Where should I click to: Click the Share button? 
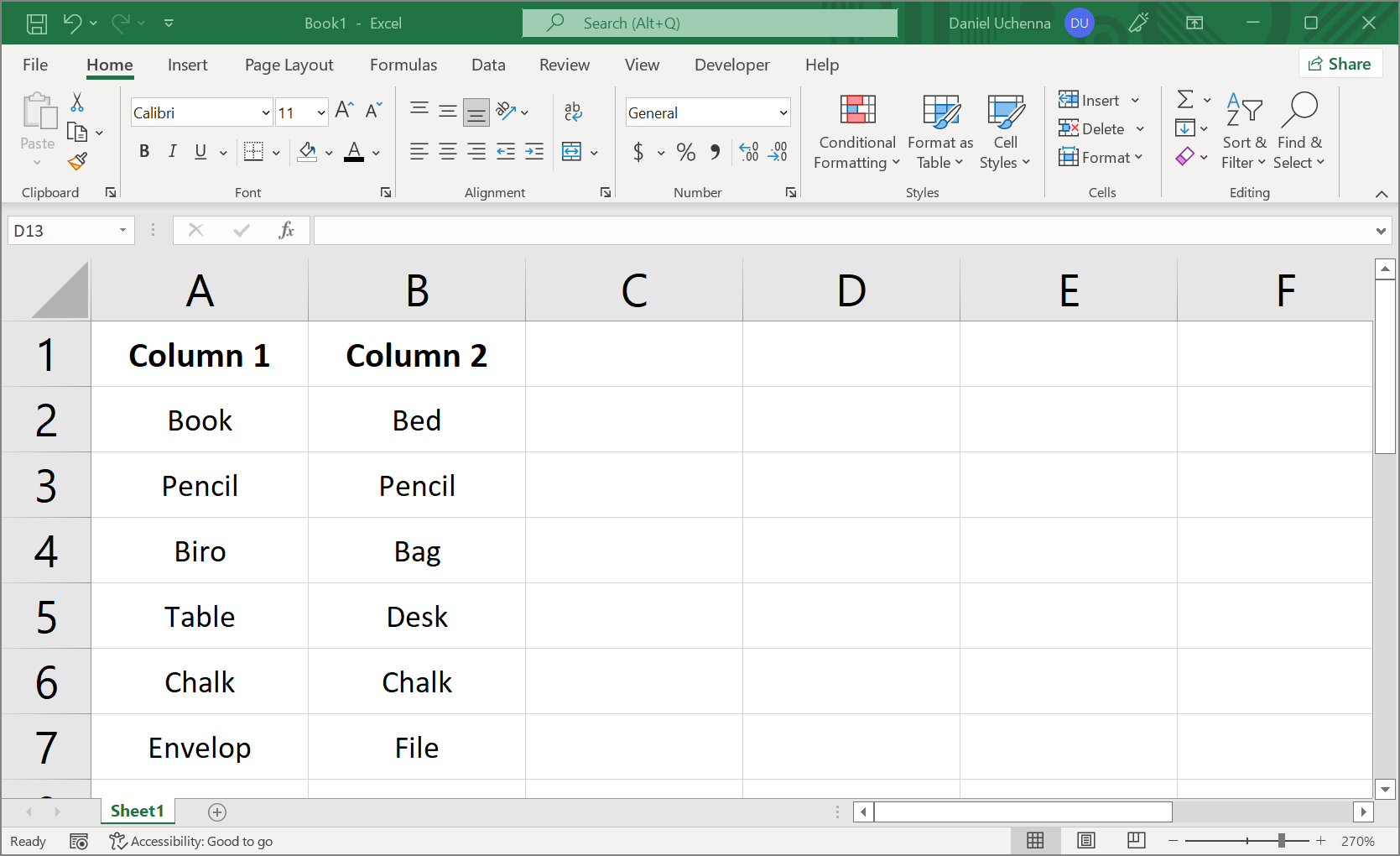[1340, 63]
